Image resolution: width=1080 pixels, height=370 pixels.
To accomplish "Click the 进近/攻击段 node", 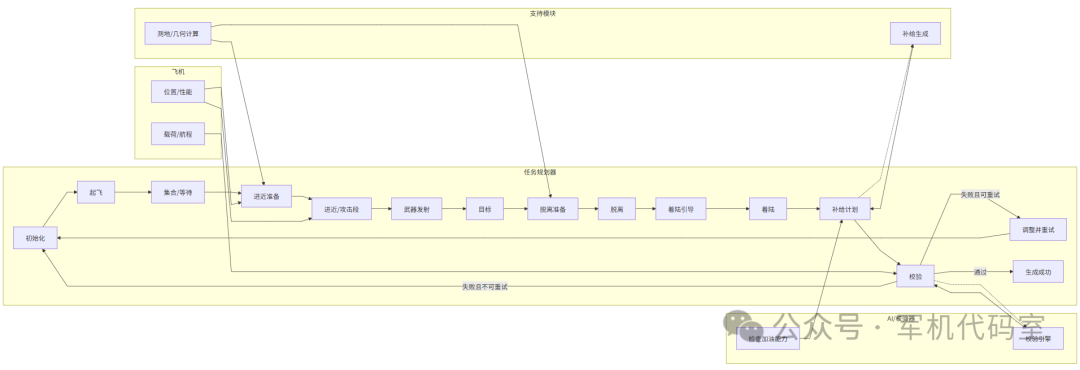I will click(342, 209).
